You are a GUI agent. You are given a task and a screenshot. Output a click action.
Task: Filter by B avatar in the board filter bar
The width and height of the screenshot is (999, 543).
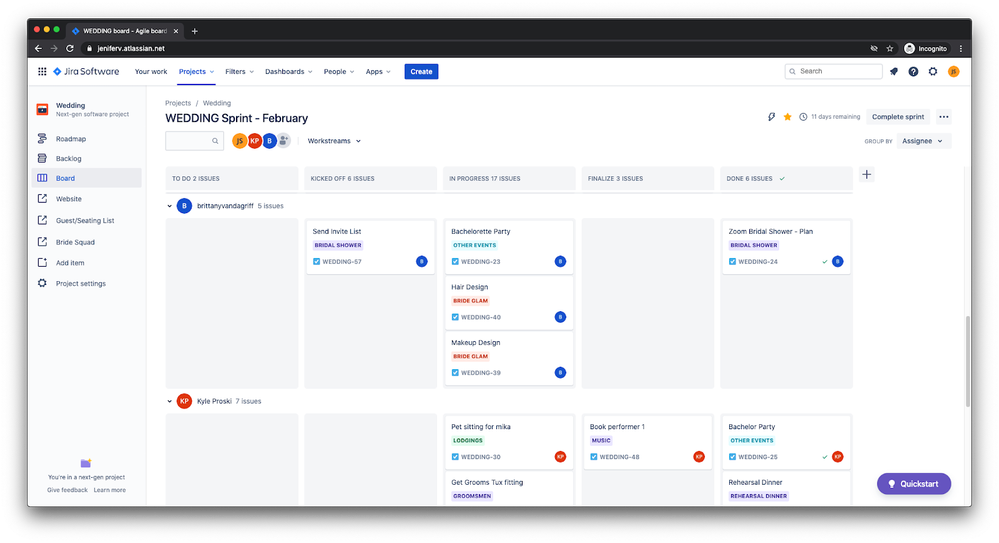click(x=269, y=141)
